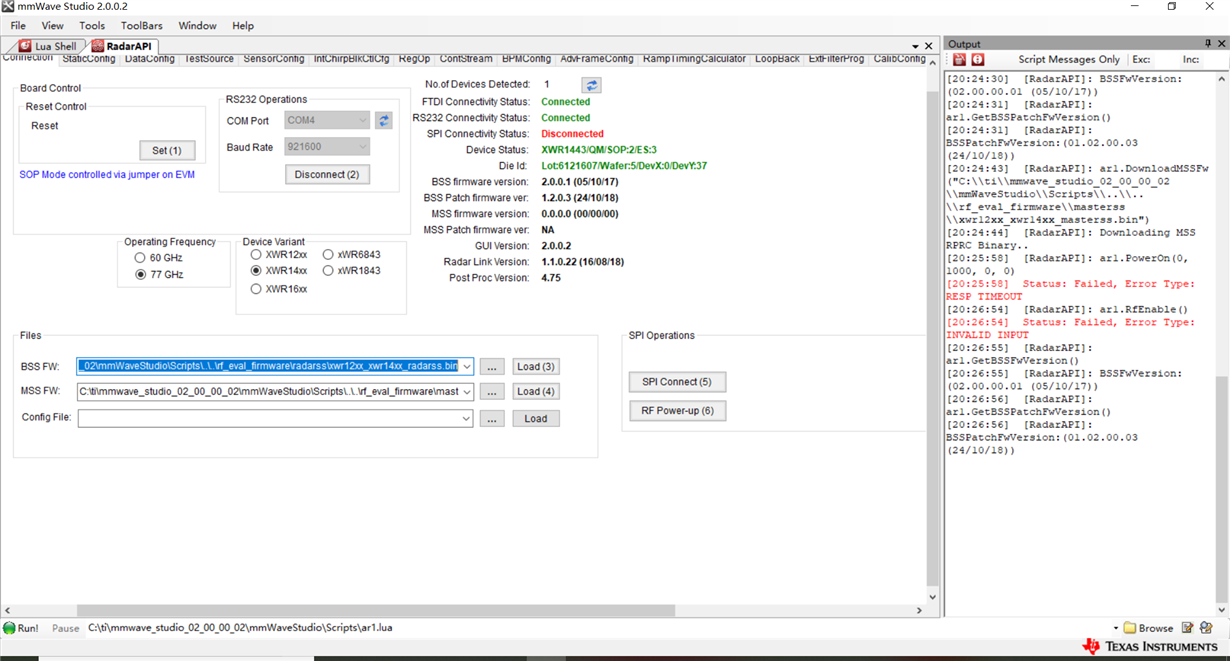Refresh the number of devices detected

point(592,85)
